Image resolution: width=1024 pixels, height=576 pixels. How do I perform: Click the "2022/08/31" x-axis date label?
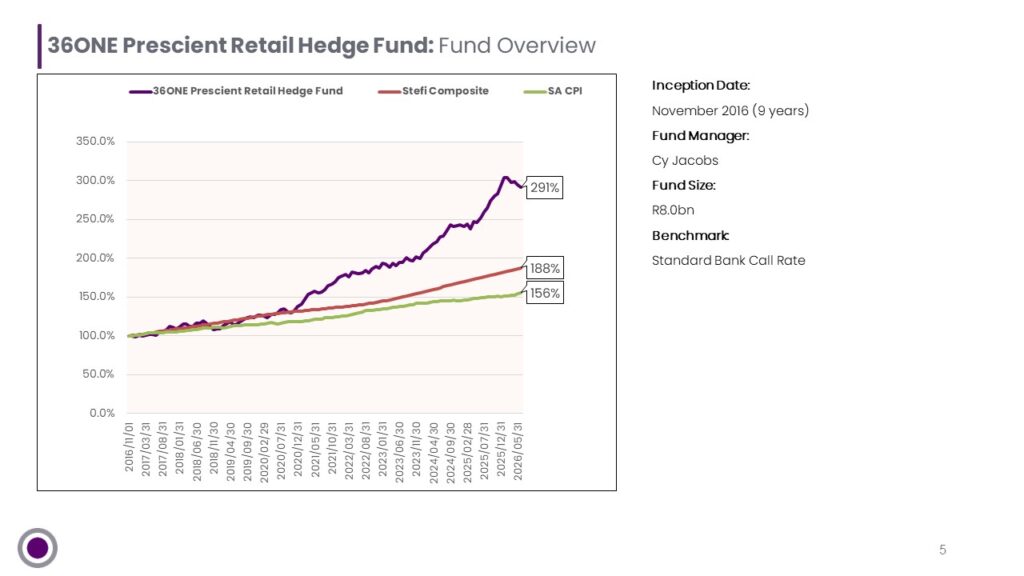[366, 451]
